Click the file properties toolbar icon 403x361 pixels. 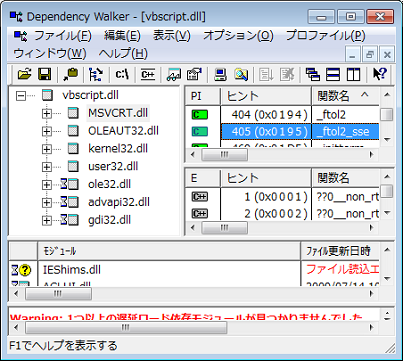(x=194, y=74)
